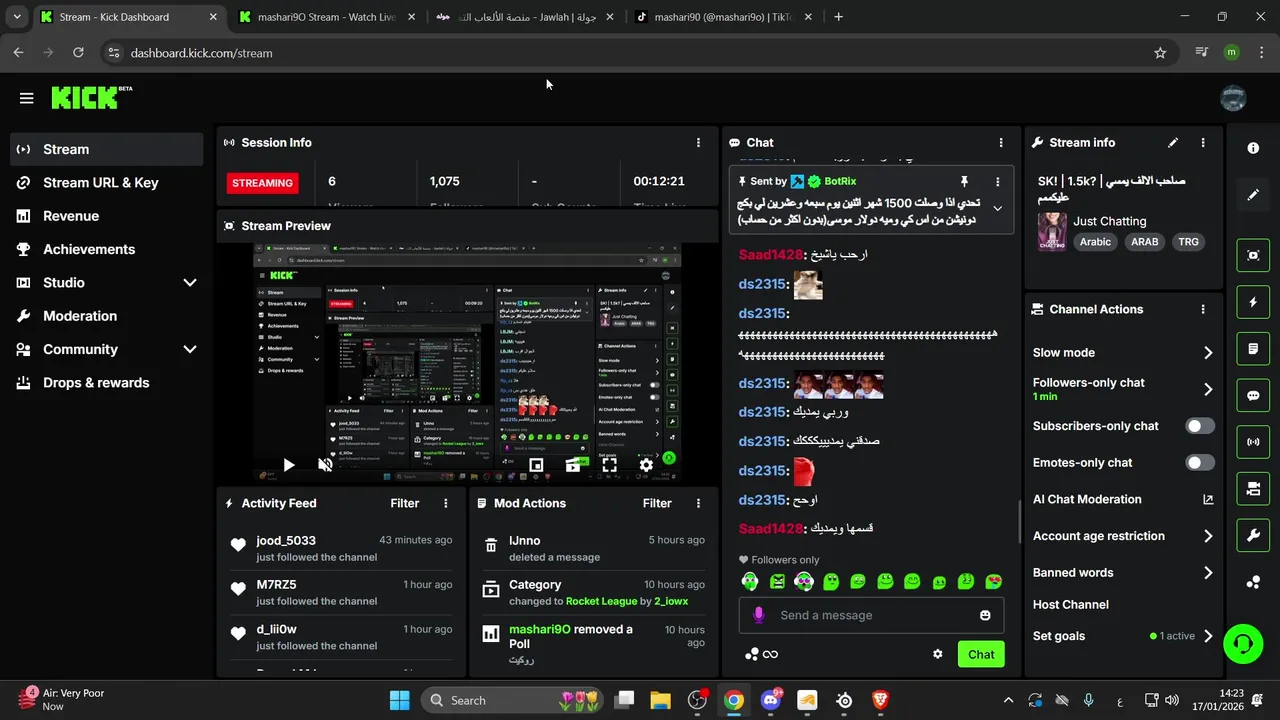Toggle wrench stream info icon in right sidebar
1280x720 pixels.
click(1253, 536)
